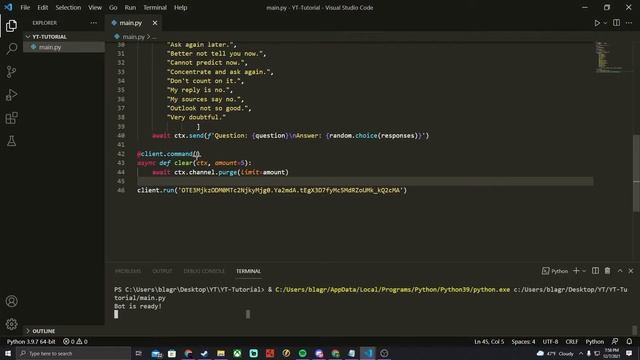Image resolution: width=640 pixels, height=360 pixels.
Task: Open Spotify from the taskbar
Action: click(302, 353)
